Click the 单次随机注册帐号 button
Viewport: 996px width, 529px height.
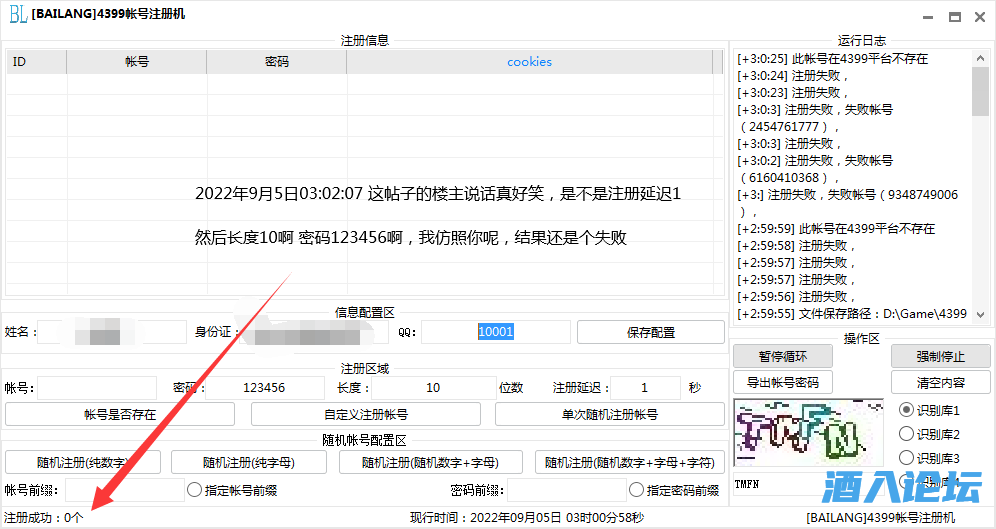point(610,415)
